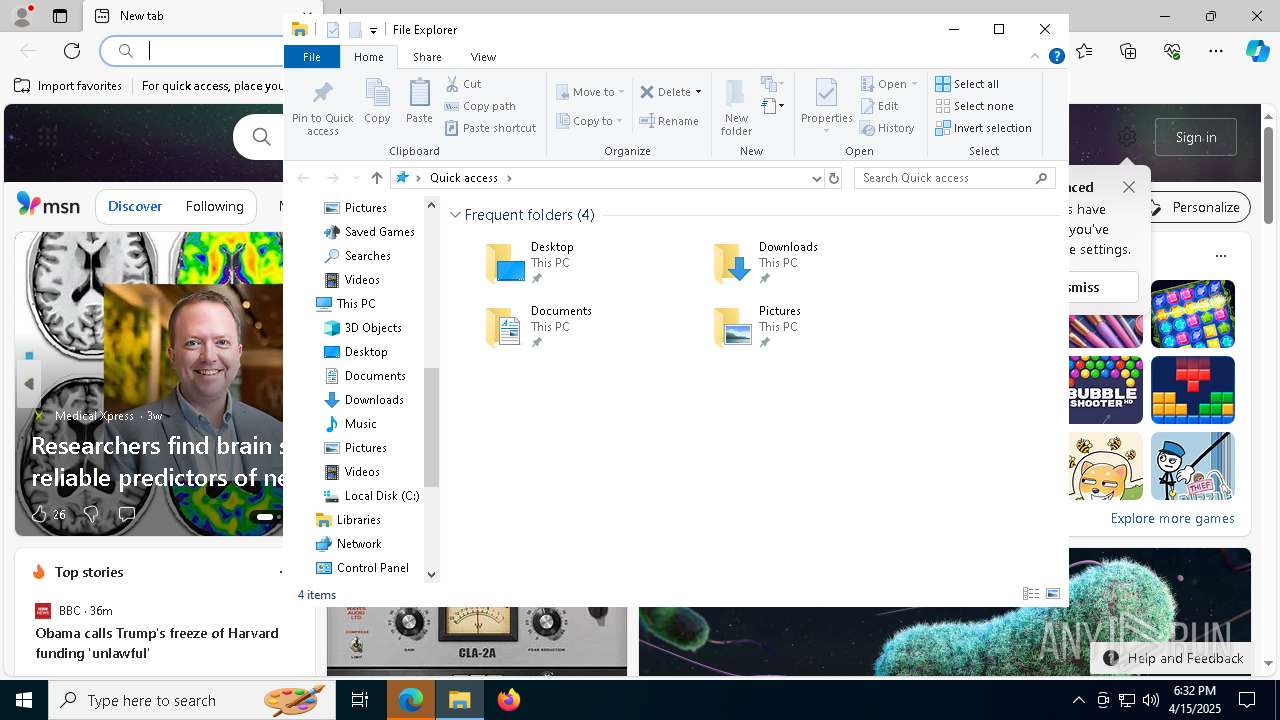Collapse the Frequent folders group
Viewport: 1280px width, 720px height.
click(455, 215)
